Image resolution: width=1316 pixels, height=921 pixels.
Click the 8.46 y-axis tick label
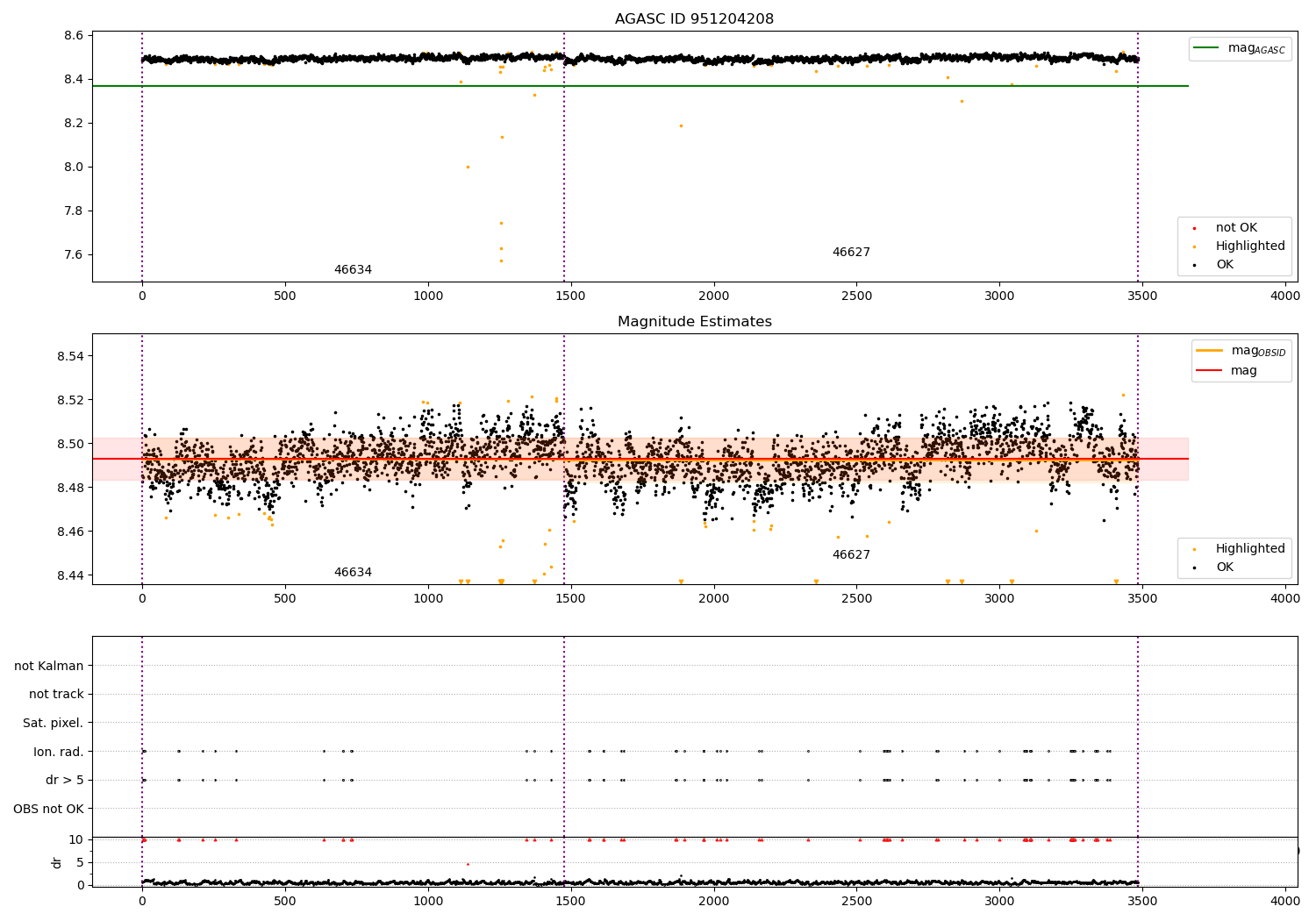(71, 532)
